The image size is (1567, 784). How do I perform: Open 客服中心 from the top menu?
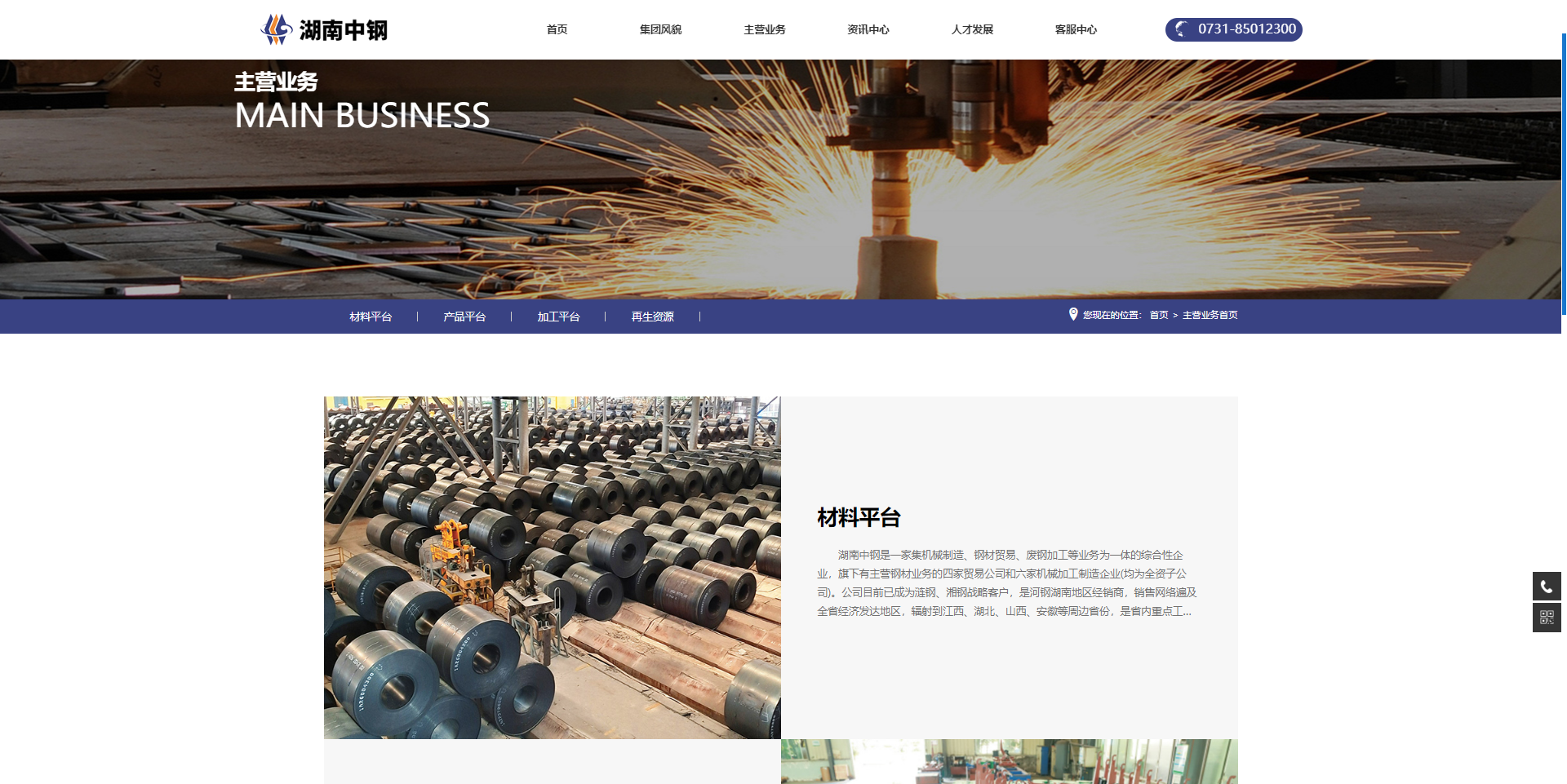[x=1076, y=29]
